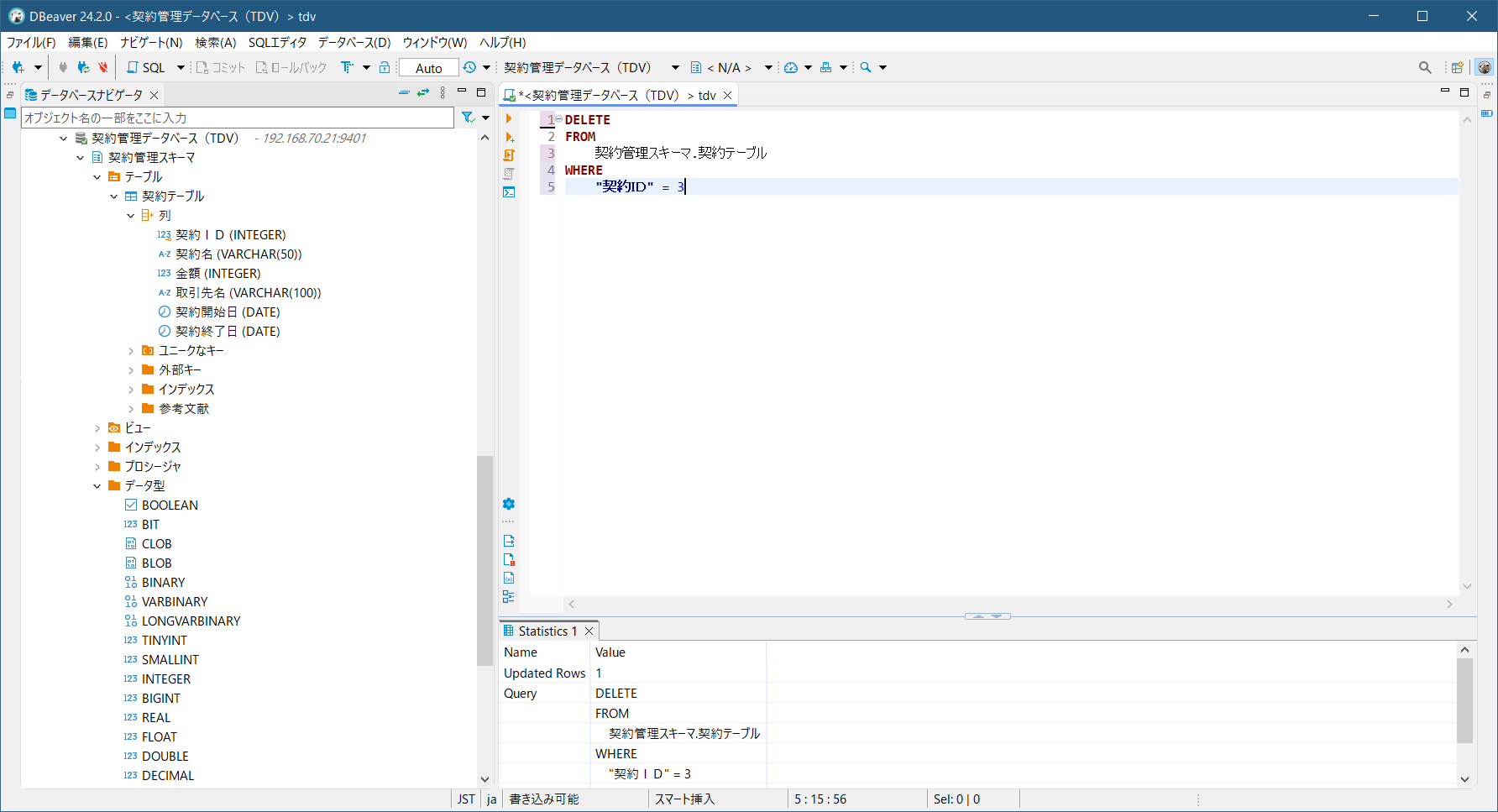Click the new database connection plug icon

pyautogui.click(x=18, y=67)
